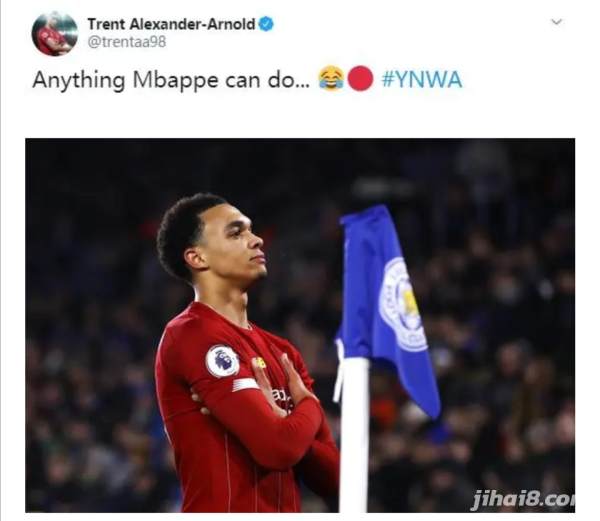Click the crying-laughing emoji

tap(331, 78)
